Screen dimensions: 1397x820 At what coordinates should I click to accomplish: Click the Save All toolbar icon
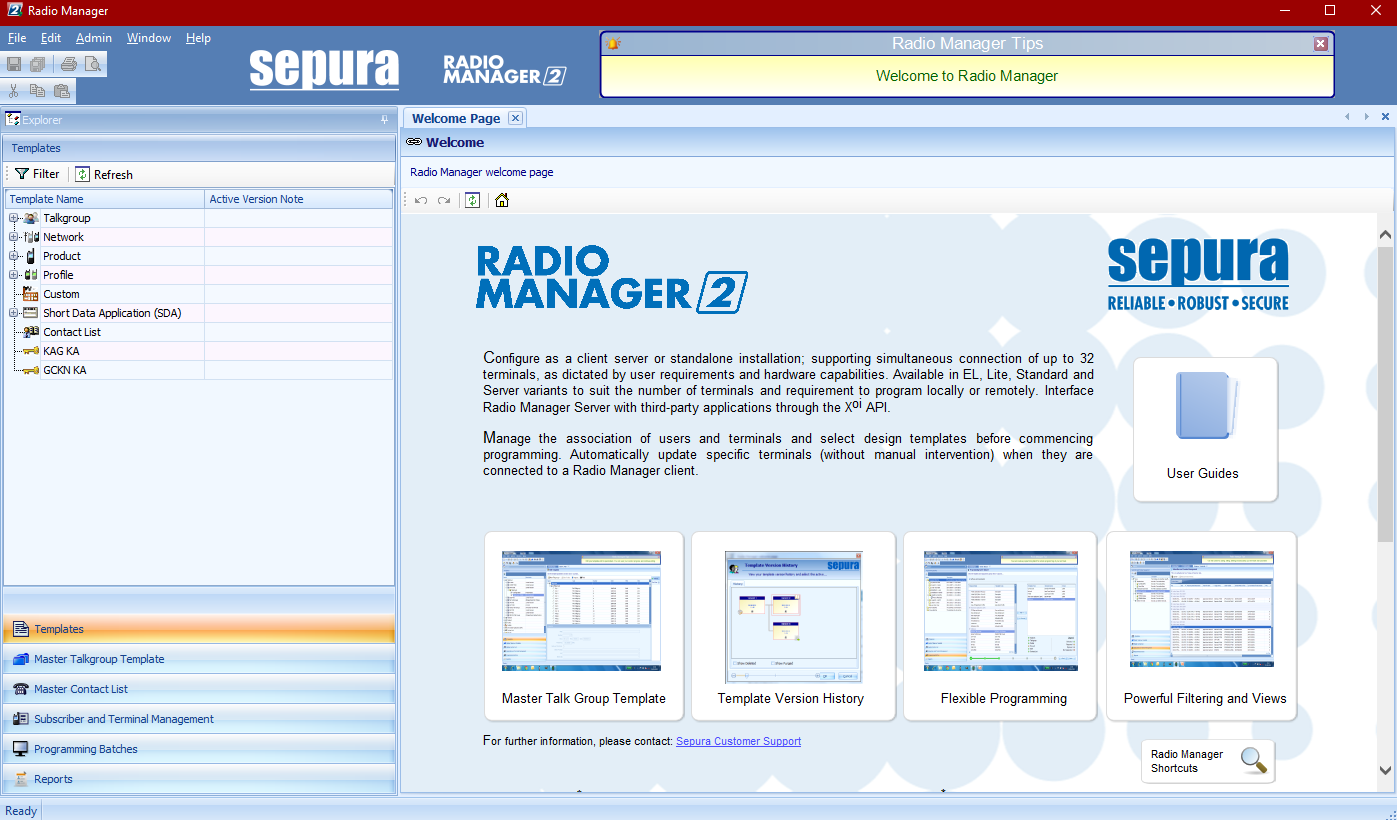[x=37, y=65]
